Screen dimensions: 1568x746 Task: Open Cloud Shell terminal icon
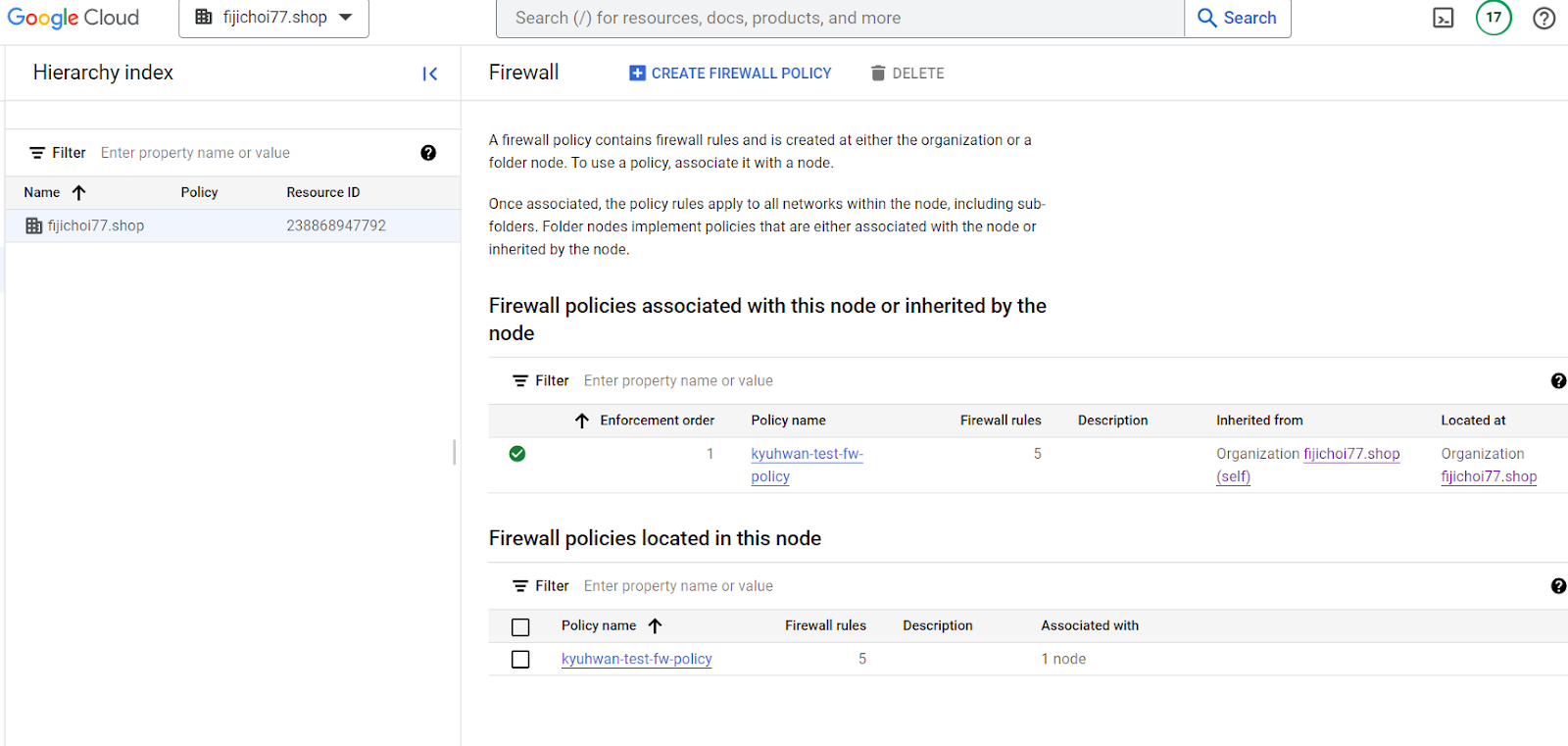pos(1443,18)
